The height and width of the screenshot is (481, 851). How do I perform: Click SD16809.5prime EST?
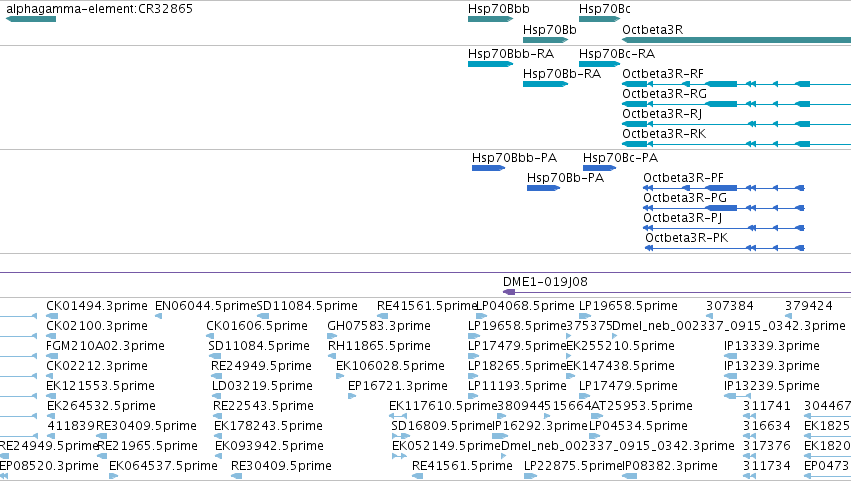(x=401, y=437)
